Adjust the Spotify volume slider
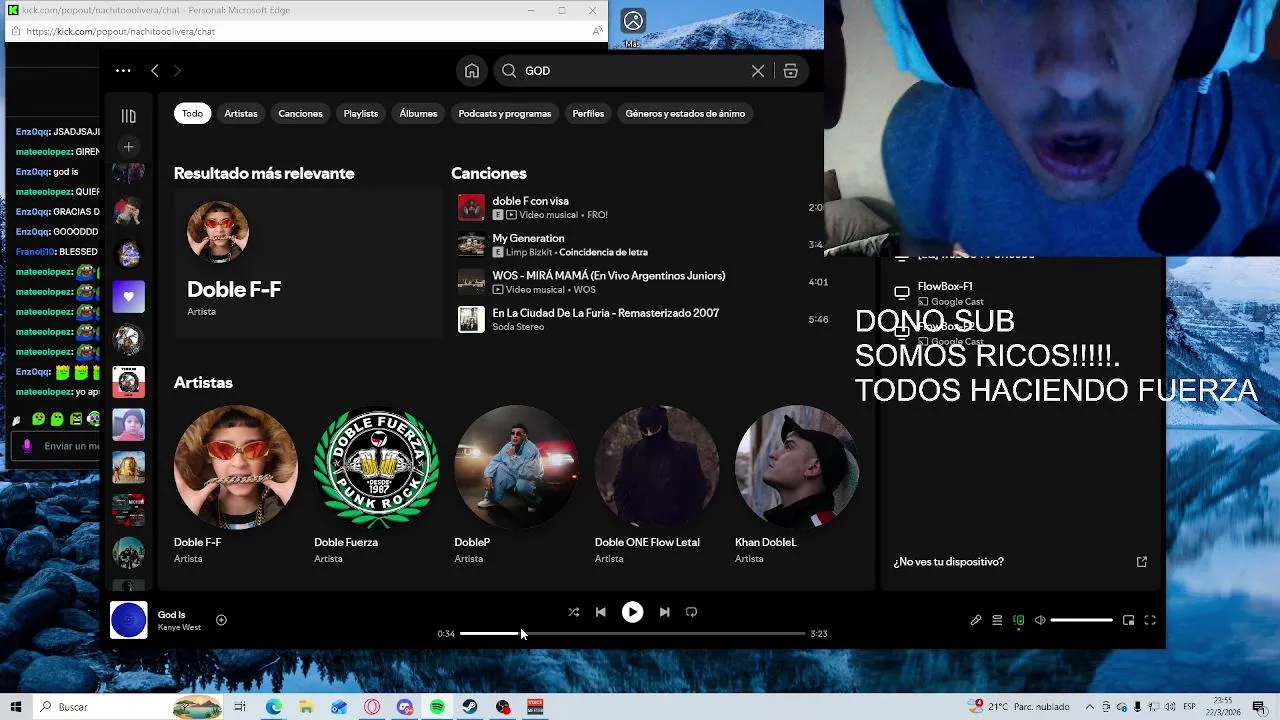The width and height of the screenshot is (1280, 720). click(1081, 620)
